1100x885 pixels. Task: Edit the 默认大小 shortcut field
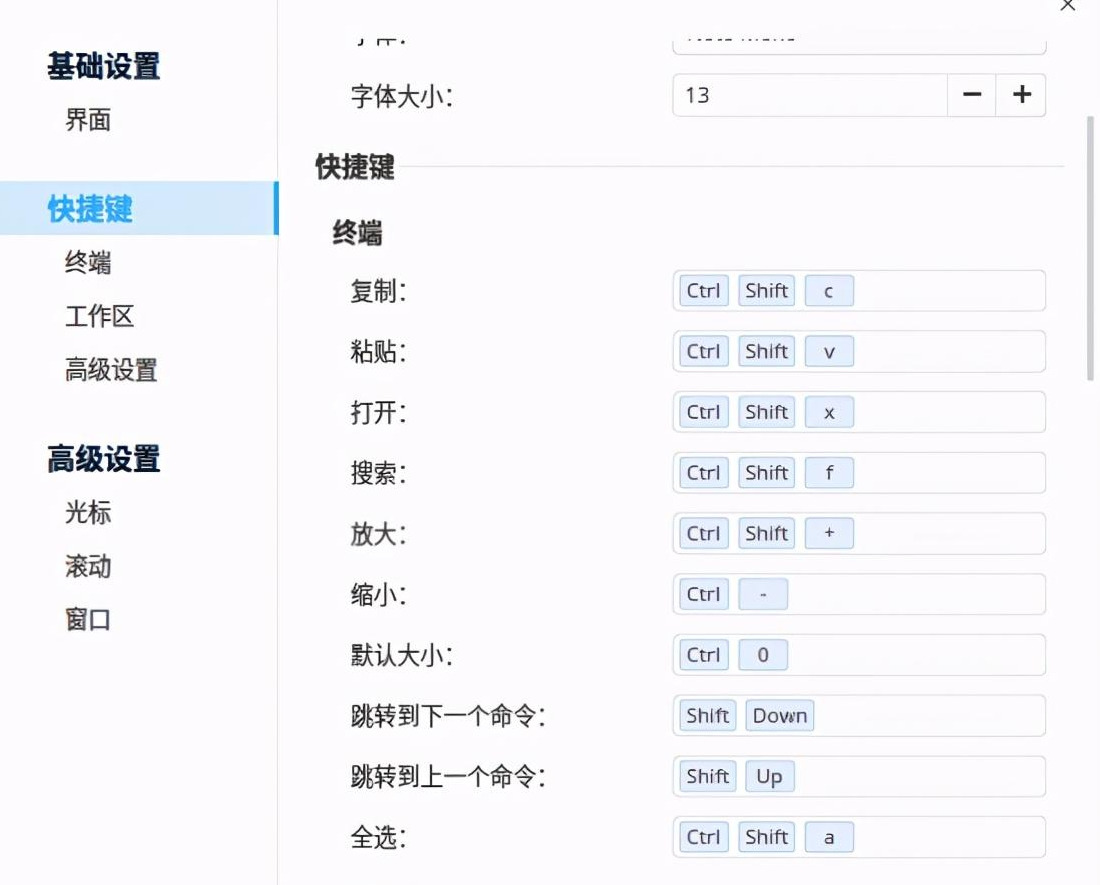coord(859,655)
